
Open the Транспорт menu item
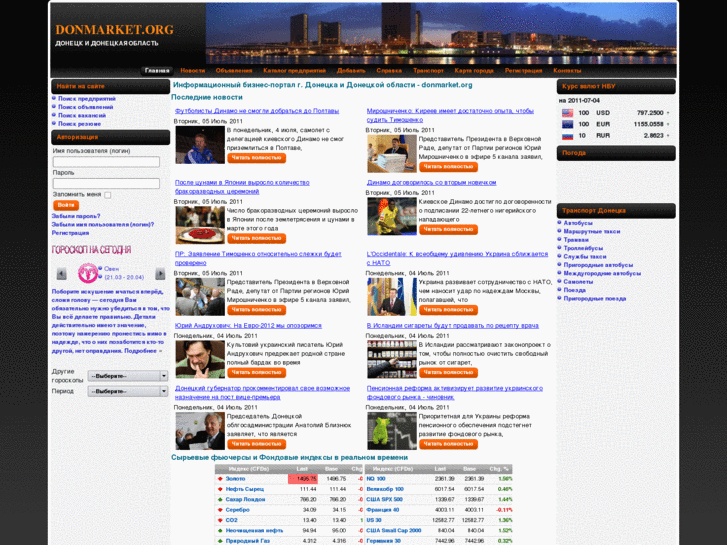[x=428, y=71]
